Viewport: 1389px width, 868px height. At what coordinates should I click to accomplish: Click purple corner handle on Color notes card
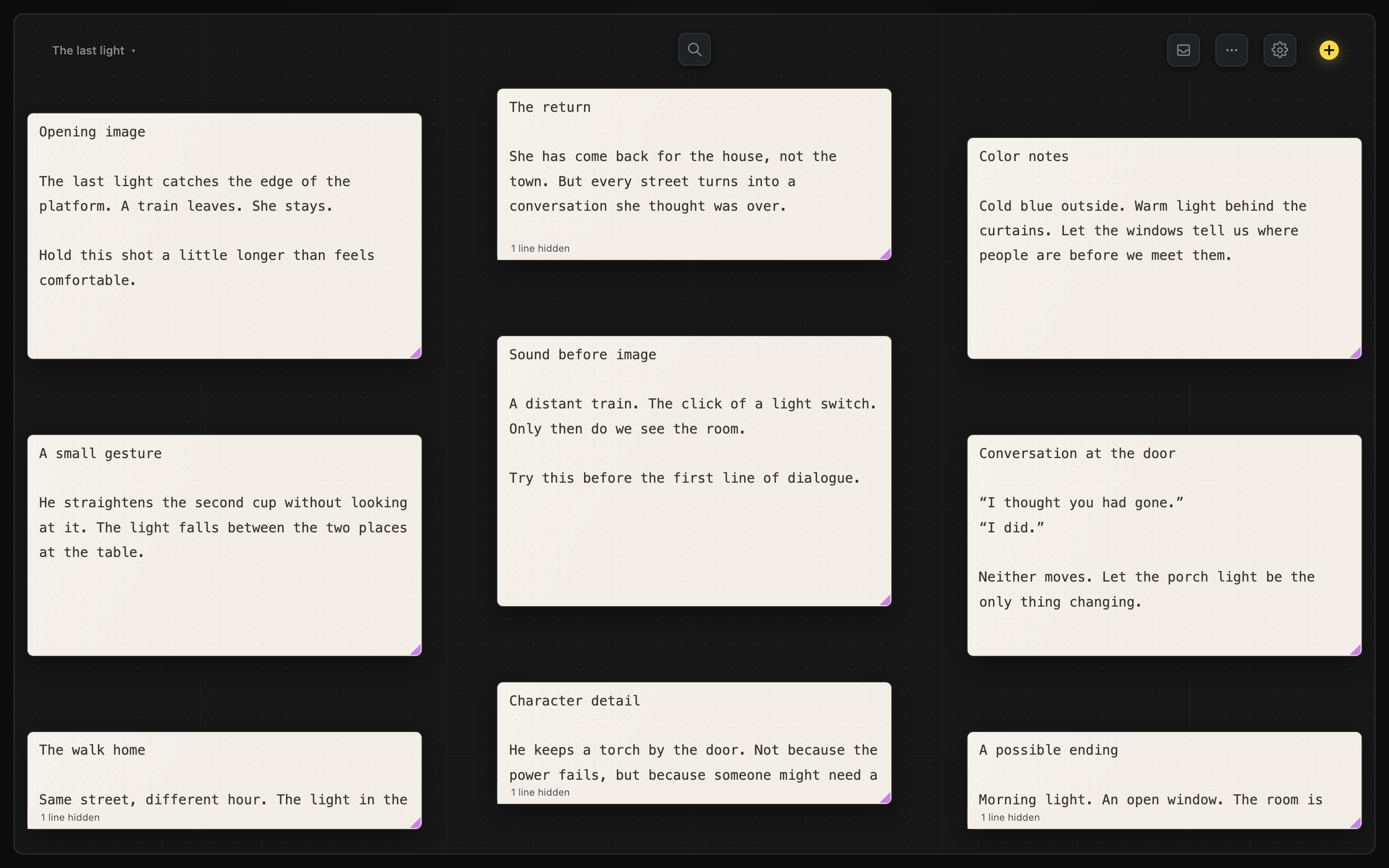[1356, 353]
